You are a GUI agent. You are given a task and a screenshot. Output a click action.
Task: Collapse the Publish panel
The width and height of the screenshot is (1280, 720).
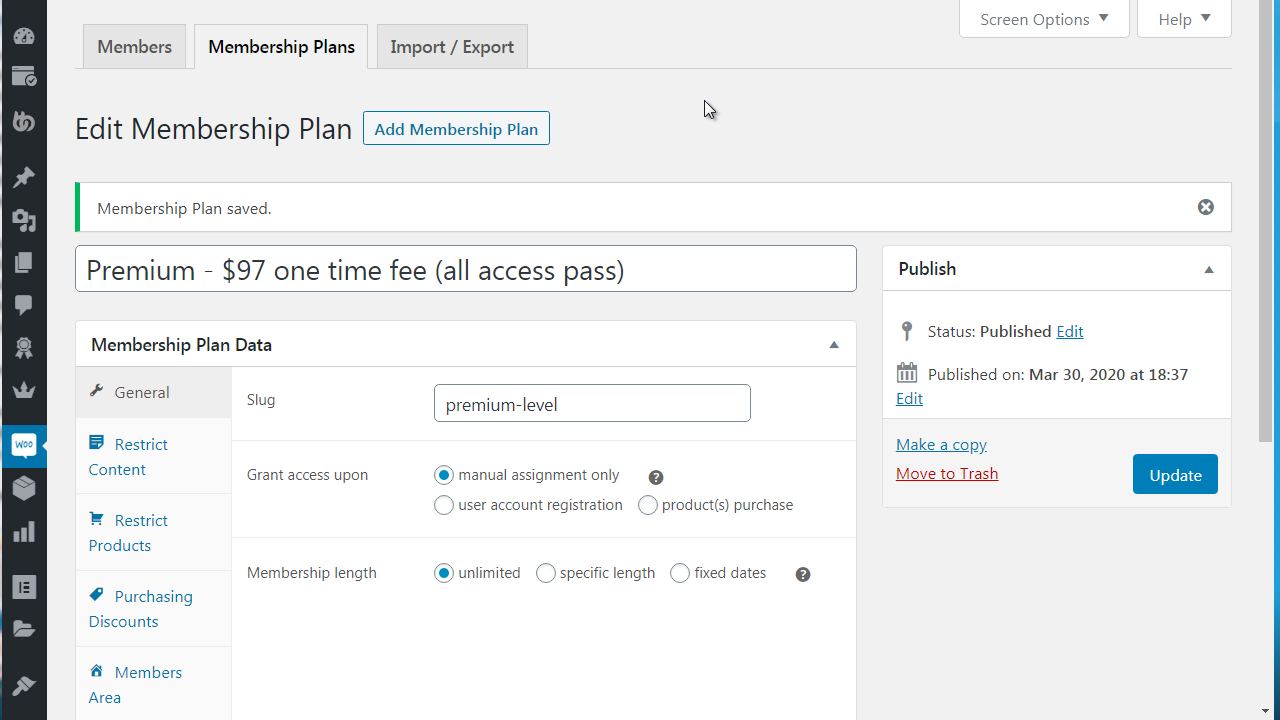[1208, 270]
